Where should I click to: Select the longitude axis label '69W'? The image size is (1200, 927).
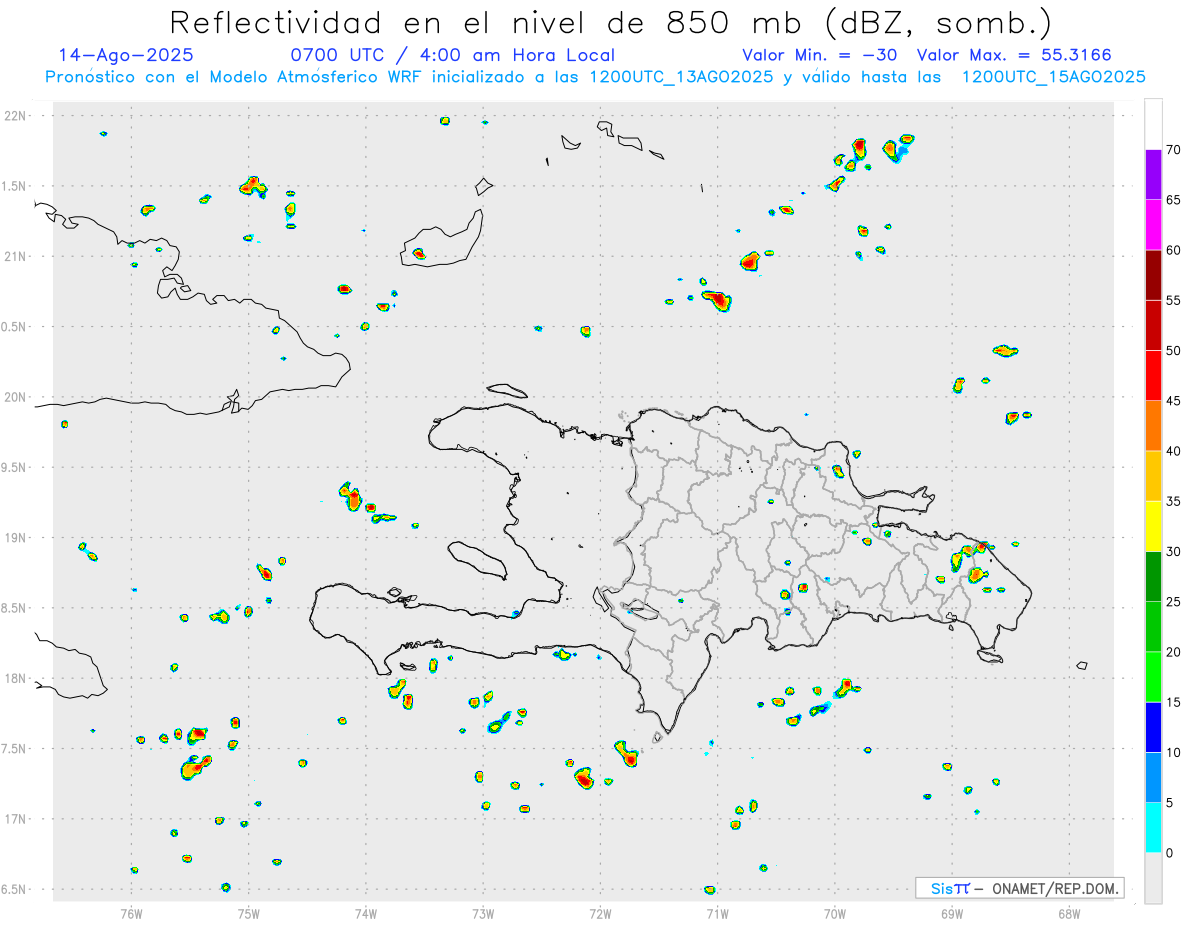click(x=952, y=913)
